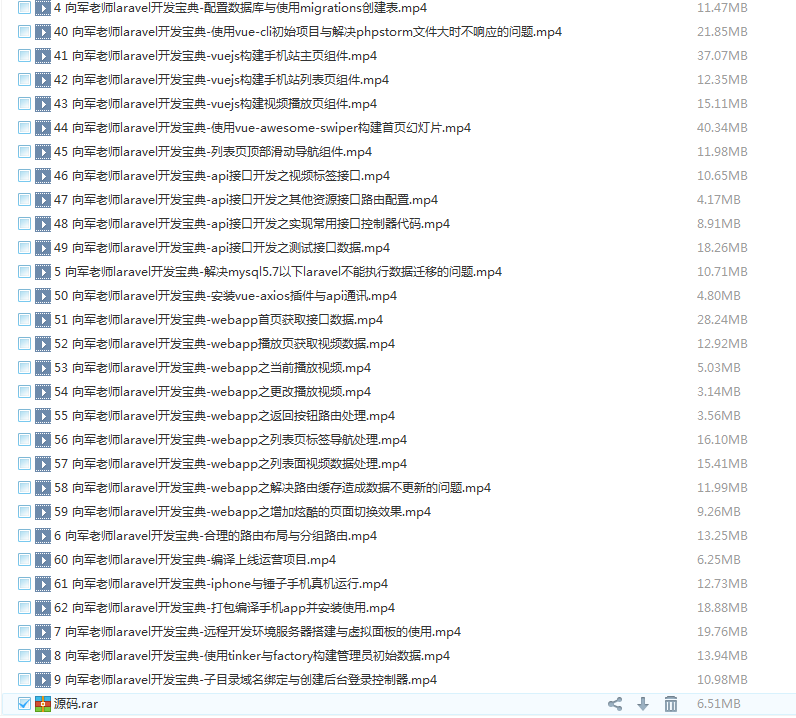Open the 源码.rar file name
Viewport: 796px width, 718px height.
[76, 704]
